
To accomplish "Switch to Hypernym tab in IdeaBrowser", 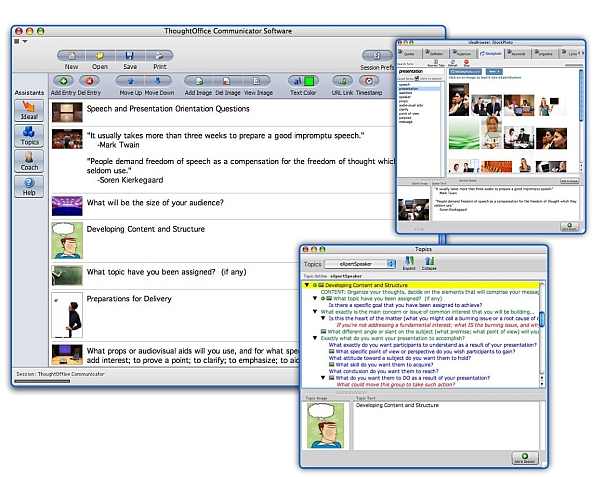I will coord(462,54).
